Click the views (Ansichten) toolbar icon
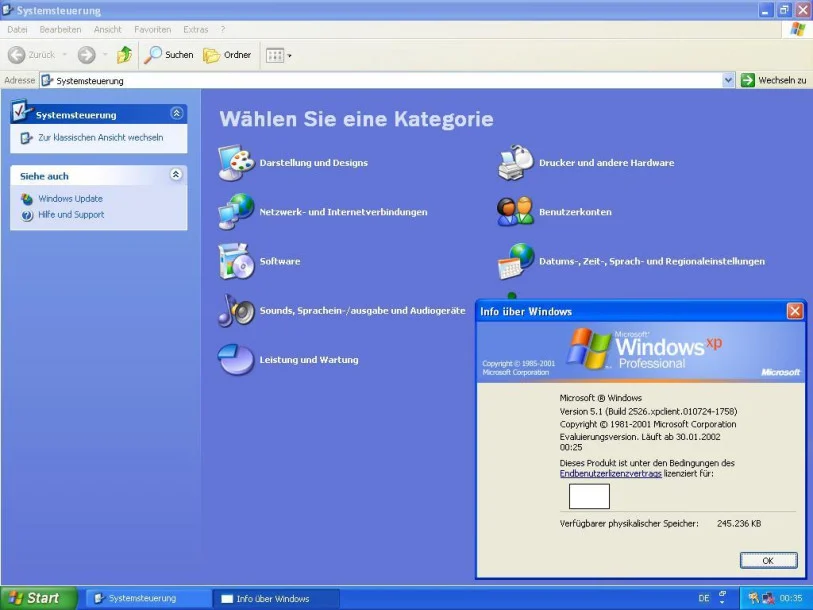Screen dimensions: 813x610 pos(275,55)
